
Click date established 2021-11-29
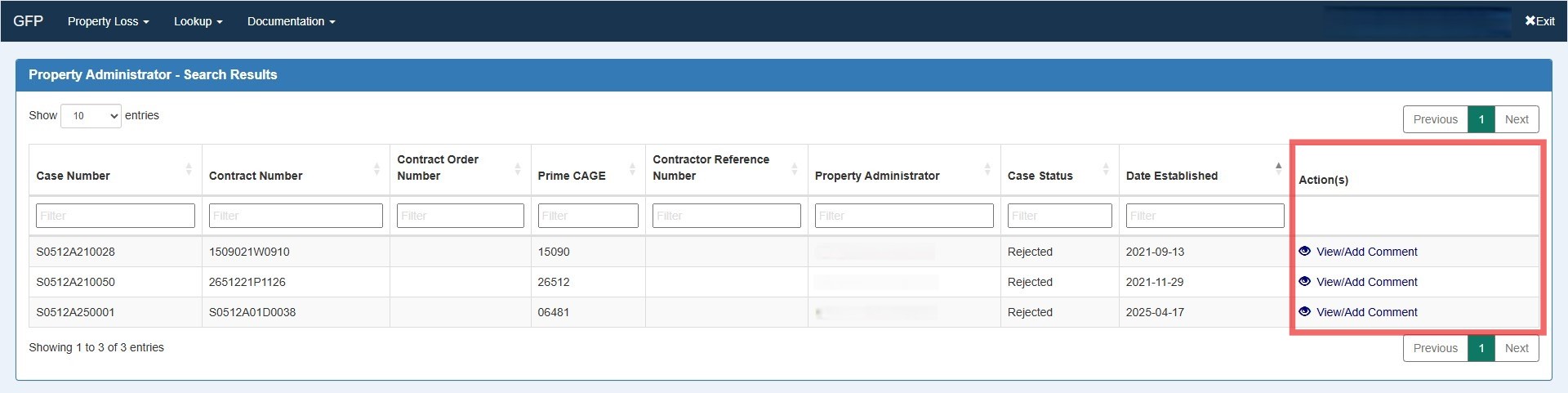[x=1155, y=282]
